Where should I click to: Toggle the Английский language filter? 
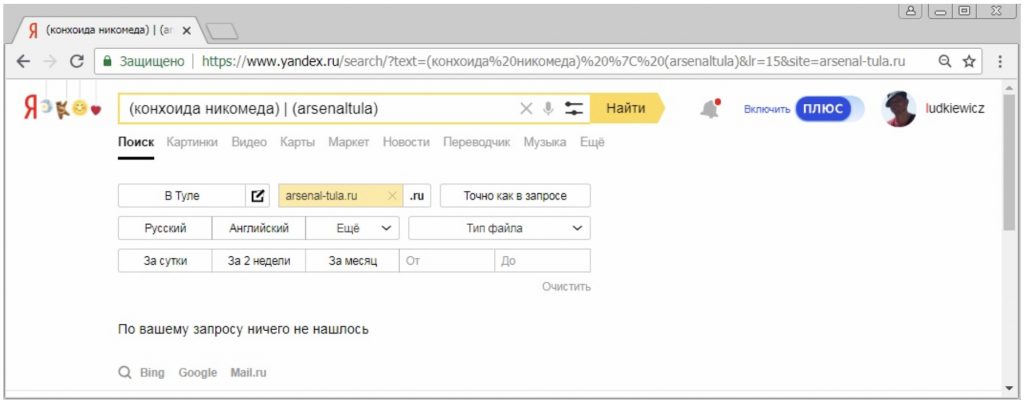click(259, 228)
